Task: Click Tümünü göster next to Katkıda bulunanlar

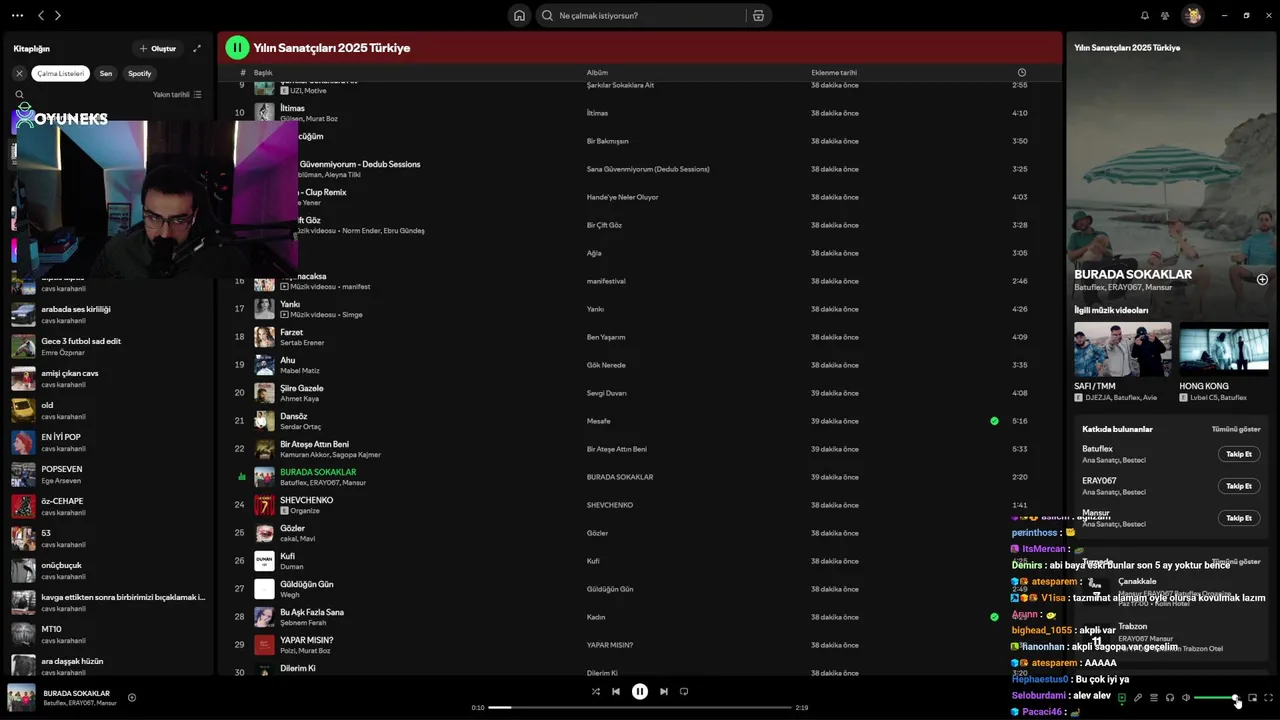Action: pyautogui.click(x=1236, y=429)
